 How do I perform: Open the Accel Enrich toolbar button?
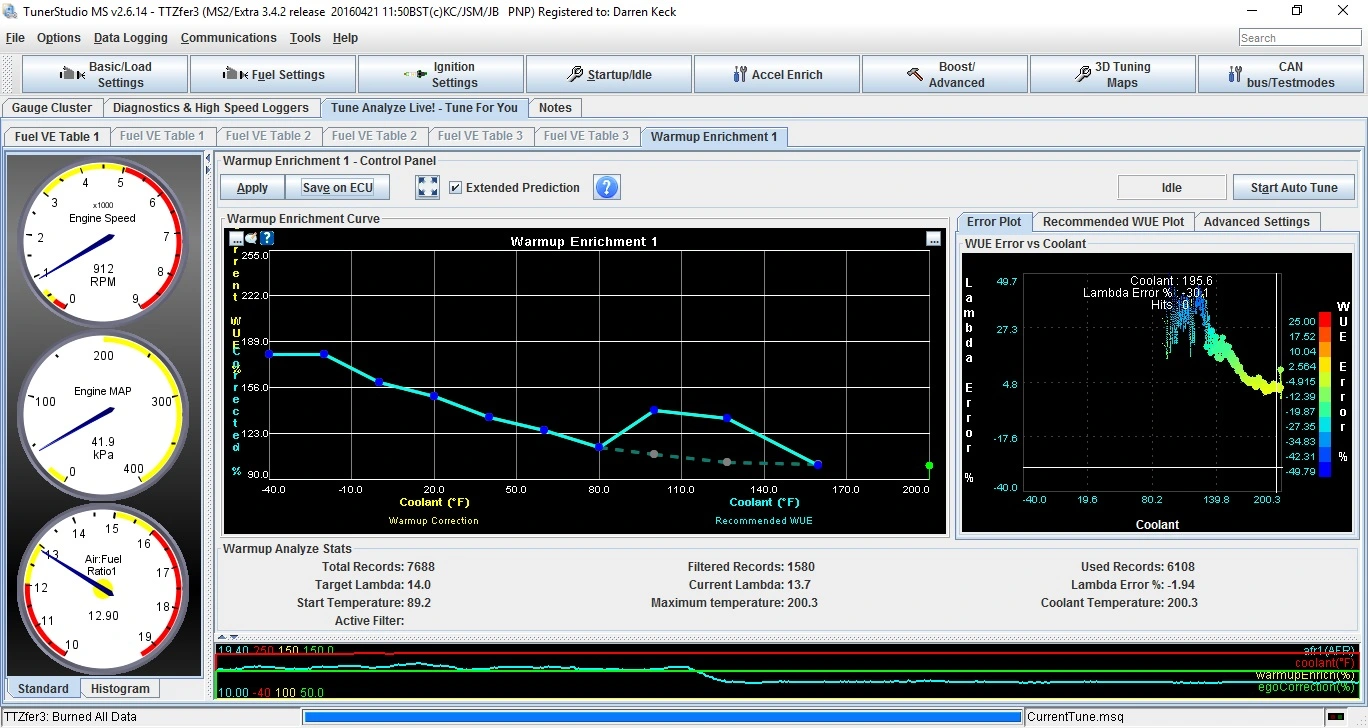pos(777,75)
